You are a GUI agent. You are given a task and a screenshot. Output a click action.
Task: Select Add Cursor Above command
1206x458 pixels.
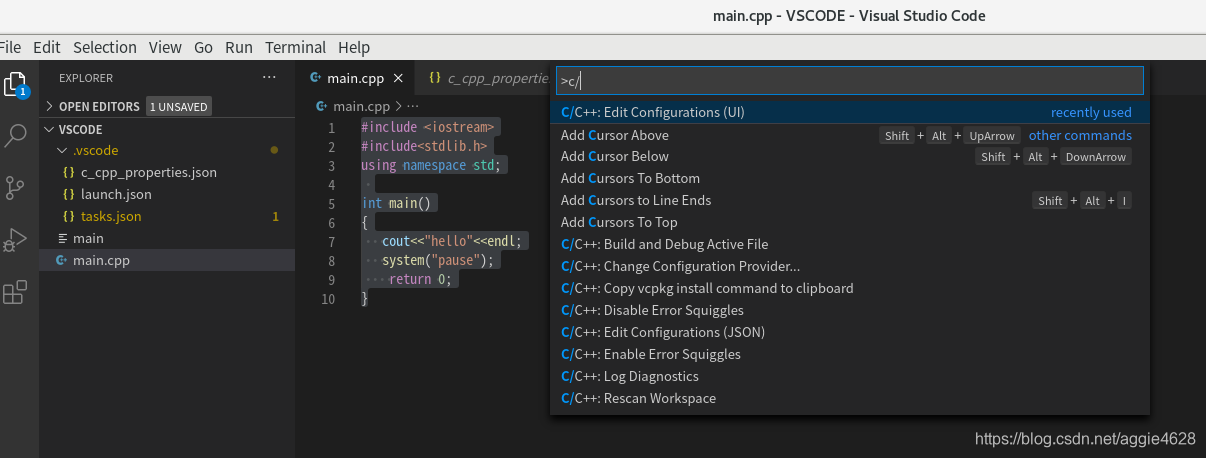click(x=850, y=135)
